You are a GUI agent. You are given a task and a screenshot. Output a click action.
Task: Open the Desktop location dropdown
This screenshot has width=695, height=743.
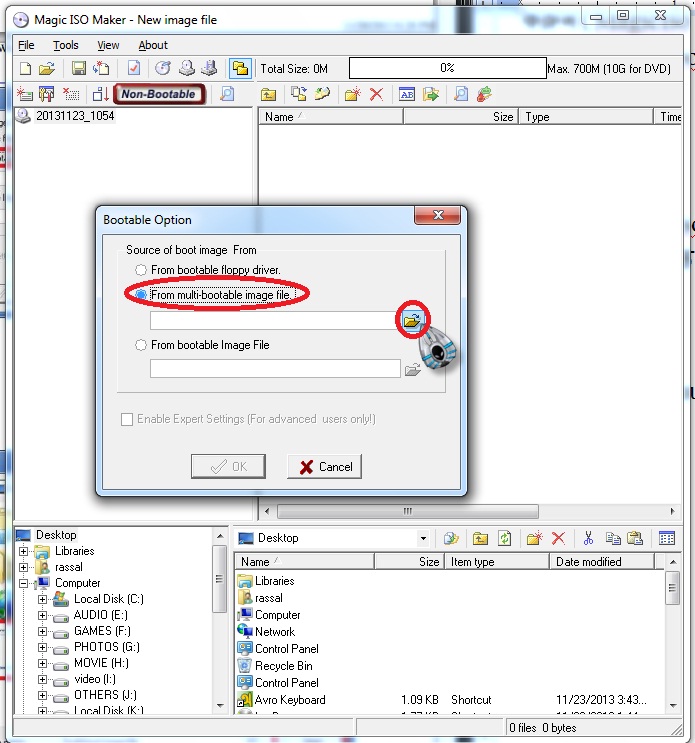pyautogui.click(x=423, y=538)
